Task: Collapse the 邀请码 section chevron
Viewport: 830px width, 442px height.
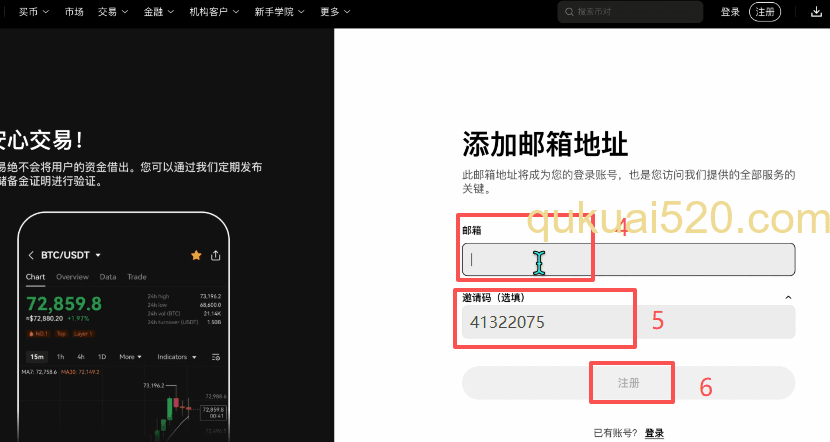Action: pos(788,297)
